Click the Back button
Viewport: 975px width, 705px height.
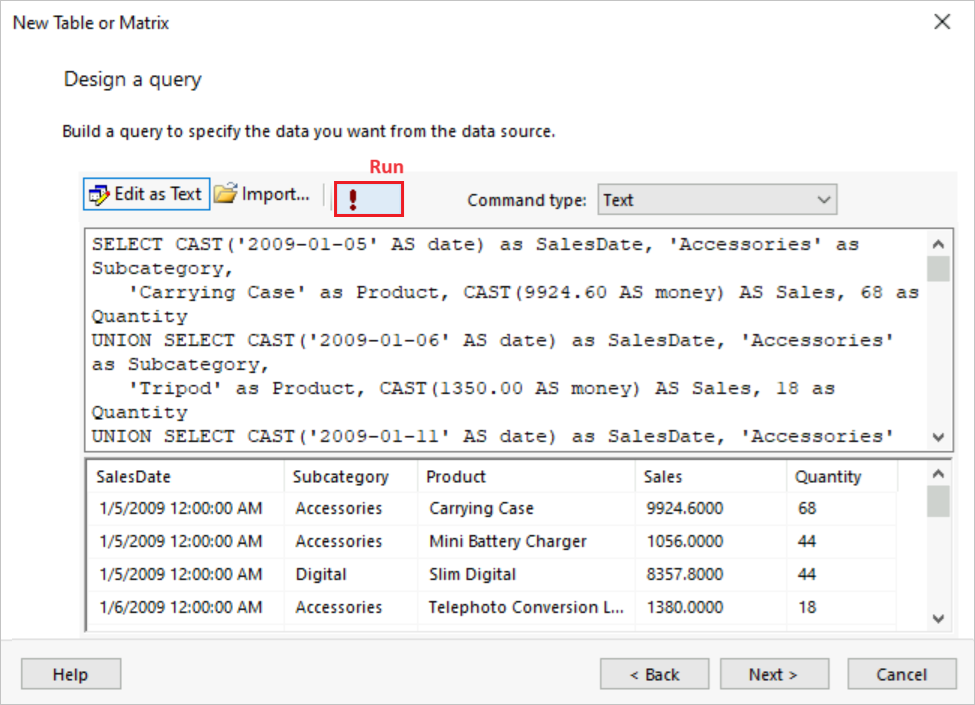654,673
